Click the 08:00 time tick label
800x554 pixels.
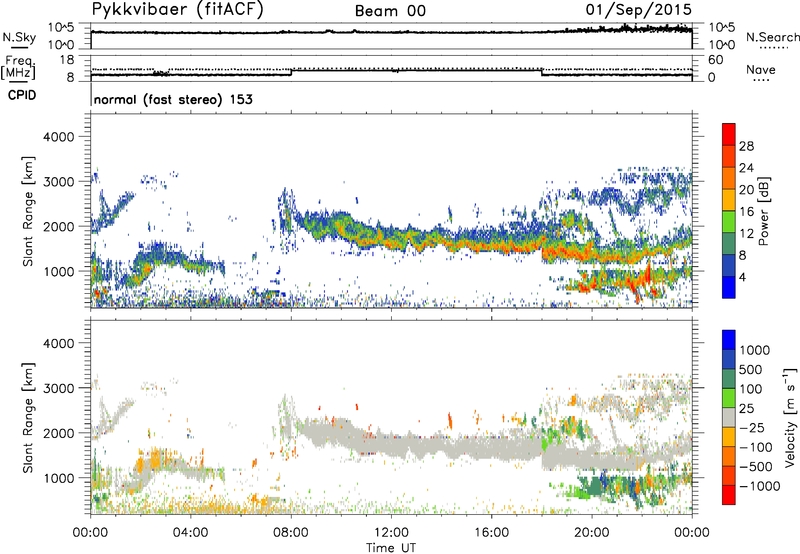coord(291,533)
